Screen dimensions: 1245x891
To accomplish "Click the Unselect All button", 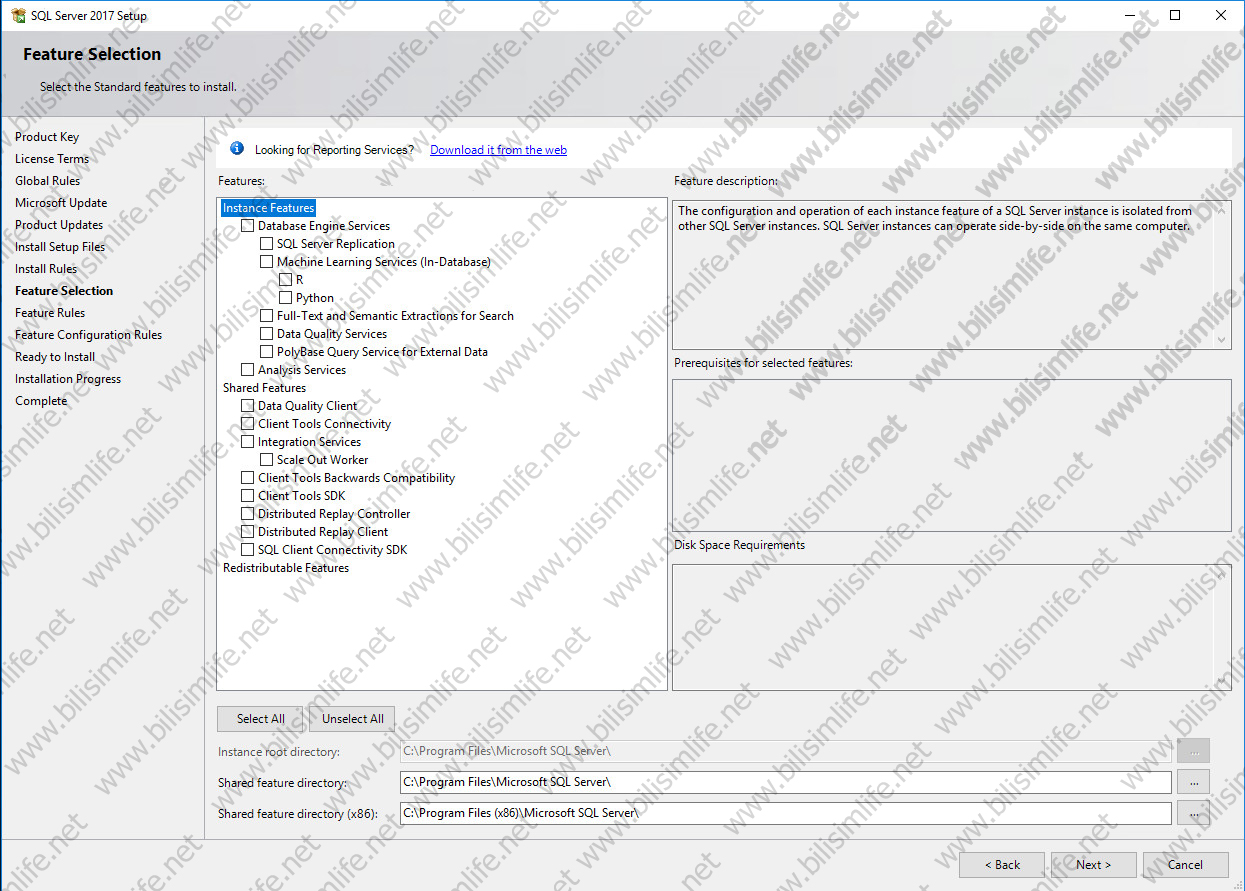I will (353, 719).
